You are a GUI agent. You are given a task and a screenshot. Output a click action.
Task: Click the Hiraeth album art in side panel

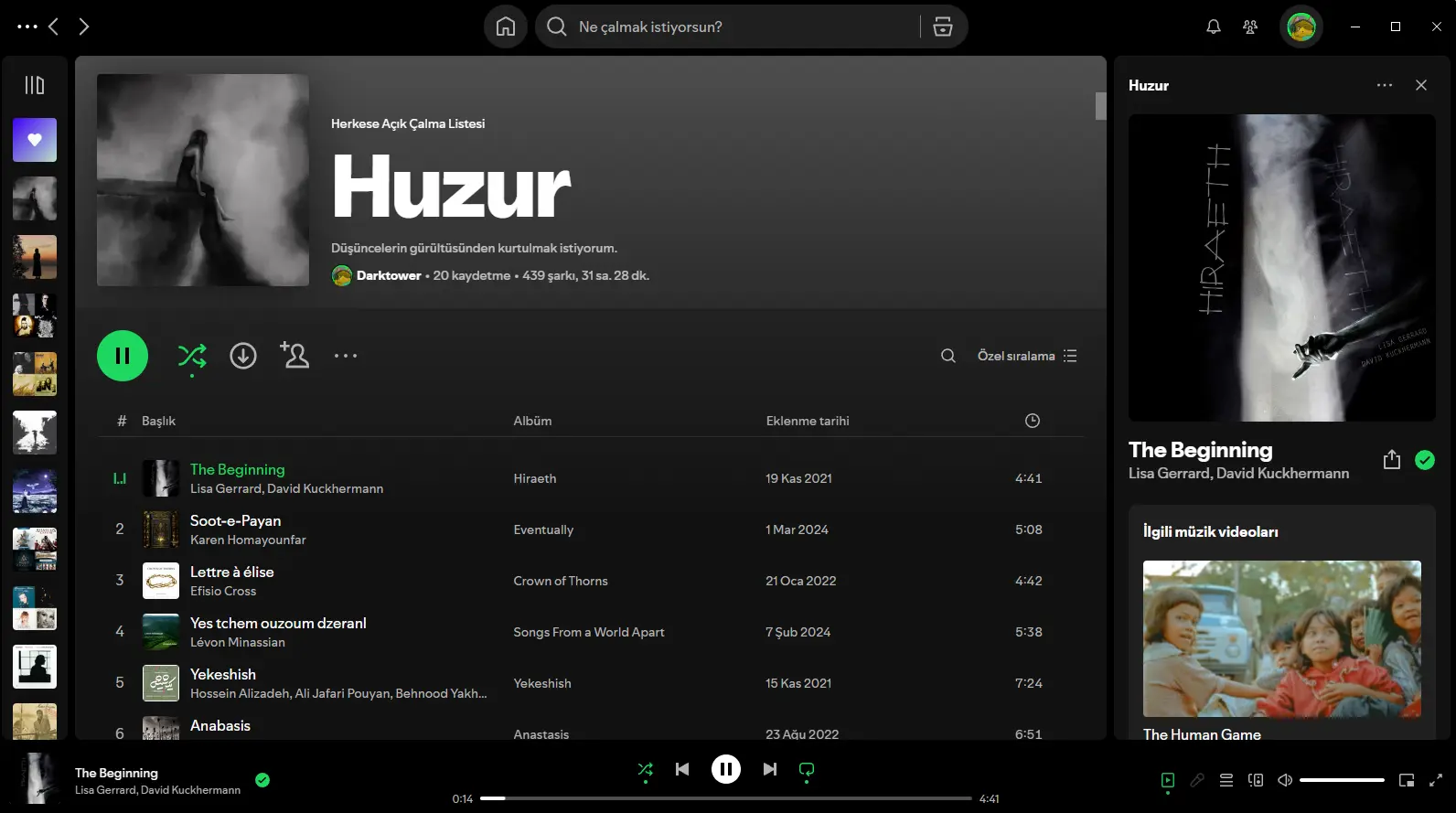(x=1282, y=268)
